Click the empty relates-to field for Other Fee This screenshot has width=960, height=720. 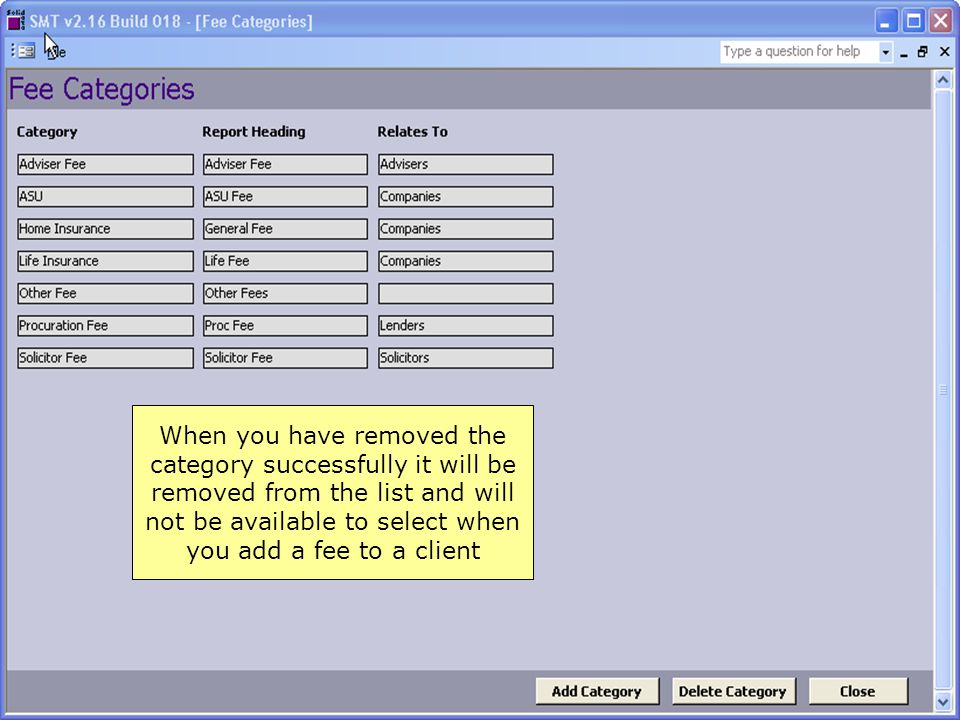(x=466, y=293)
